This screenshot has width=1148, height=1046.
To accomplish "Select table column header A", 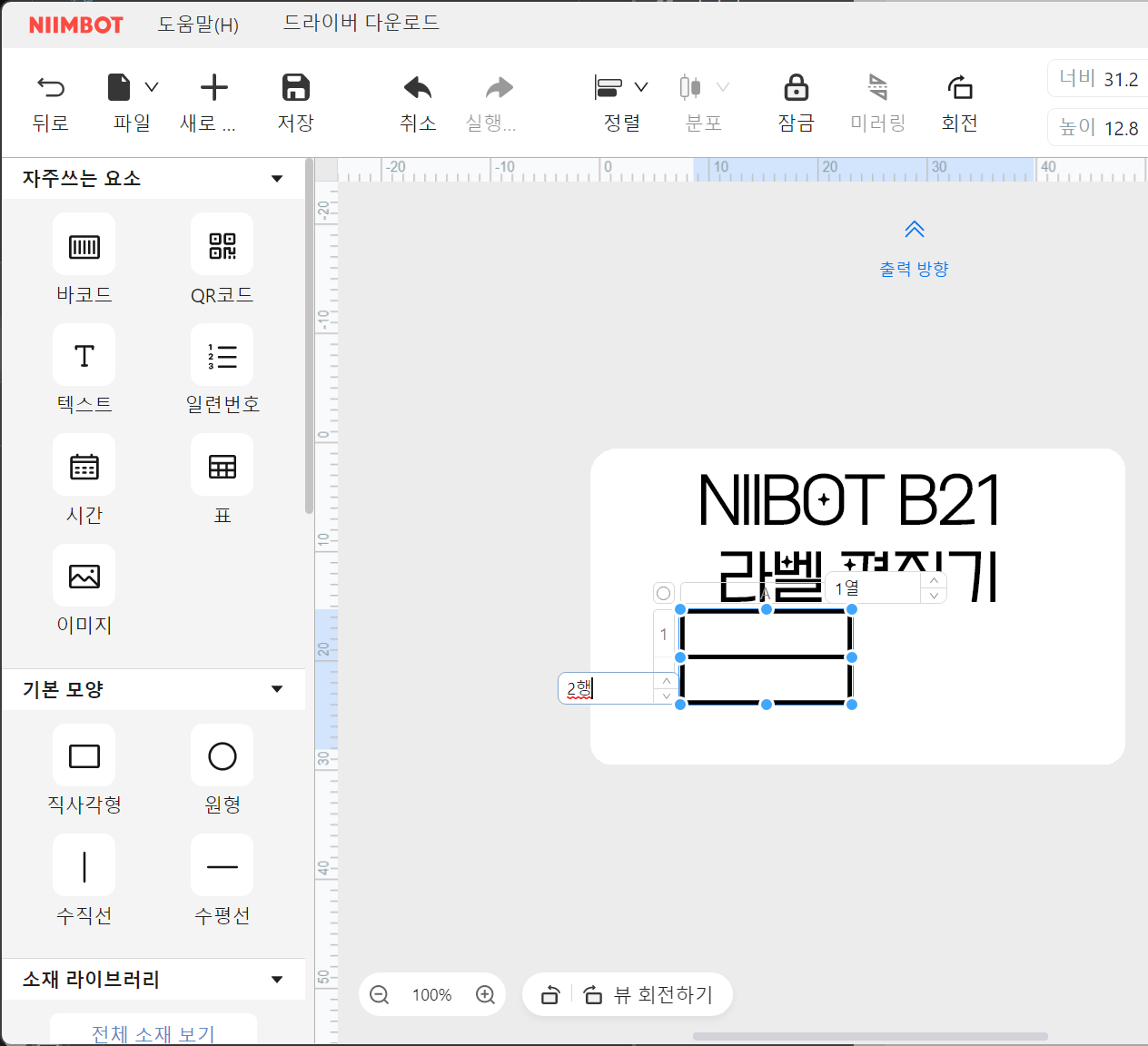I will [766, 593].
